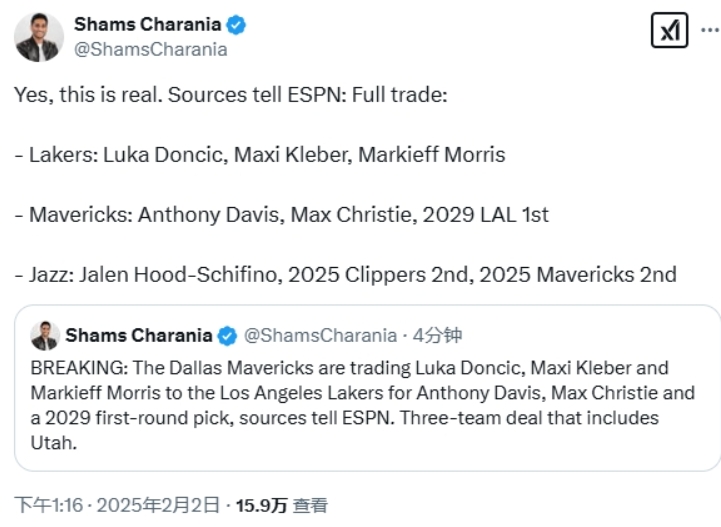Click the 15.9万 查看 view count

point(281,506)
